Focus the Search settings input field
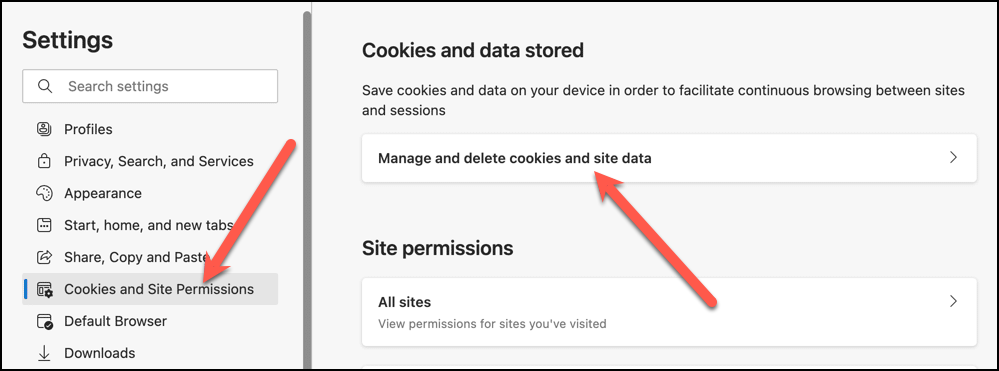This screenshot has width=999, height=371. pos(150,86)
